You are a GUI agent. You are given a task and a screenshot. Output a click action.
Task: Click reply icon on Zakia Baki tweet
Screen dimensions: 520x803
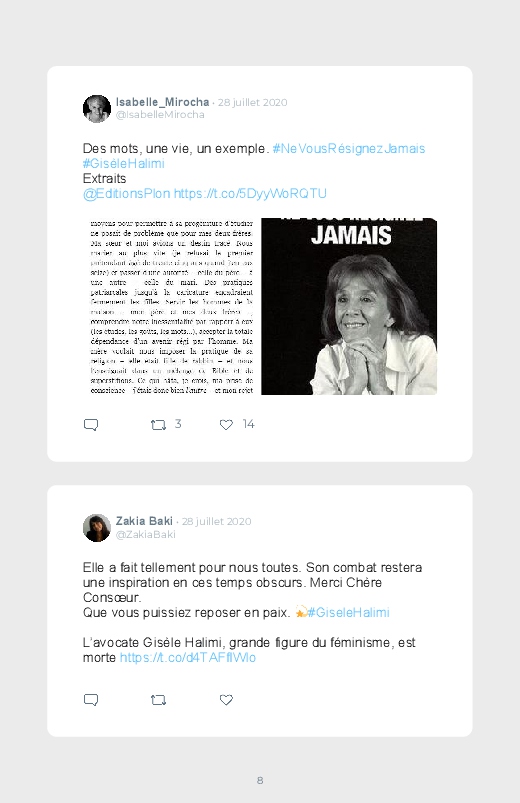(91, 700)
